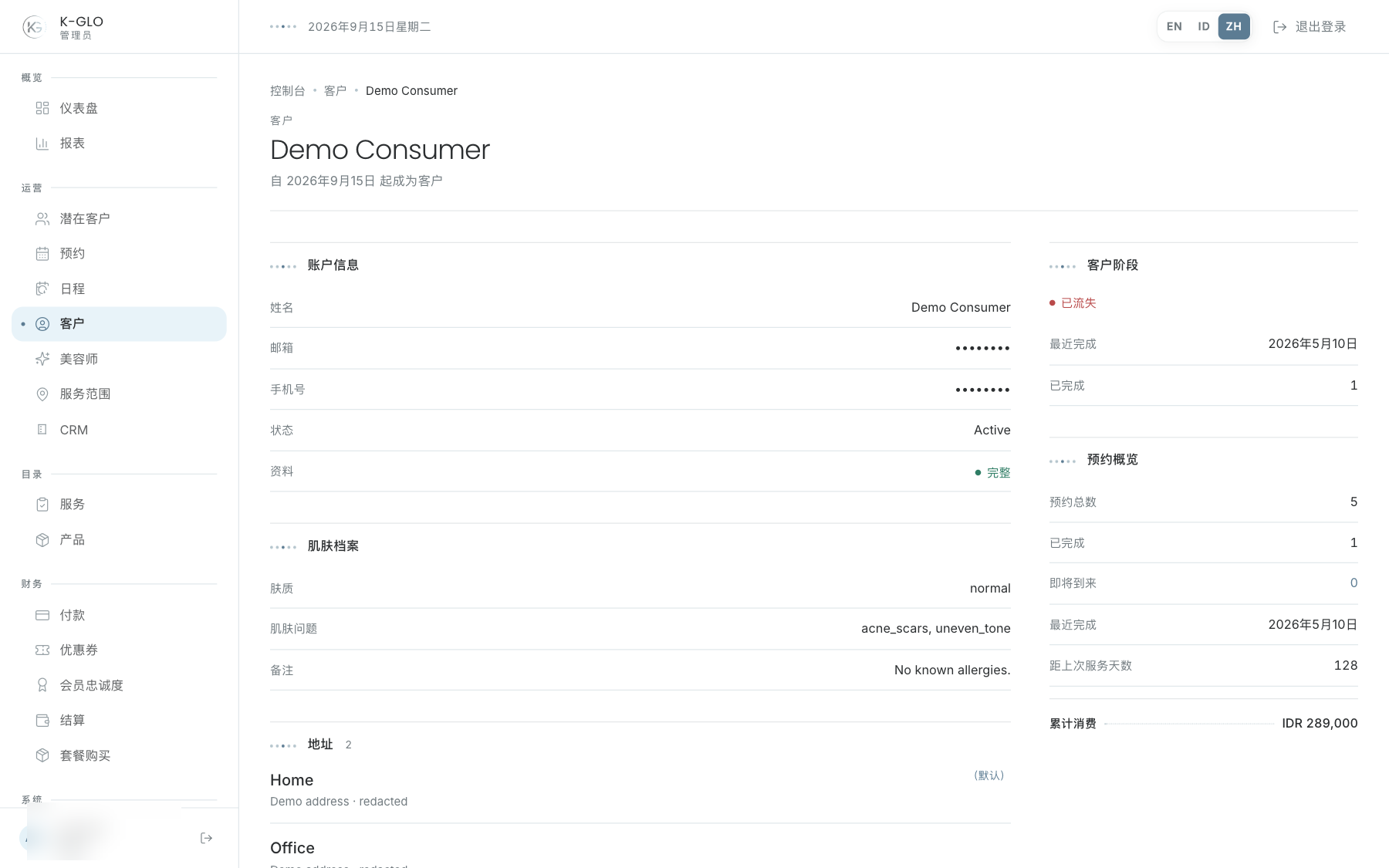Viewport: 1389px width, 868px height.
Task: Click the IDR 289,000 total spend
Action: [1320, 724]
